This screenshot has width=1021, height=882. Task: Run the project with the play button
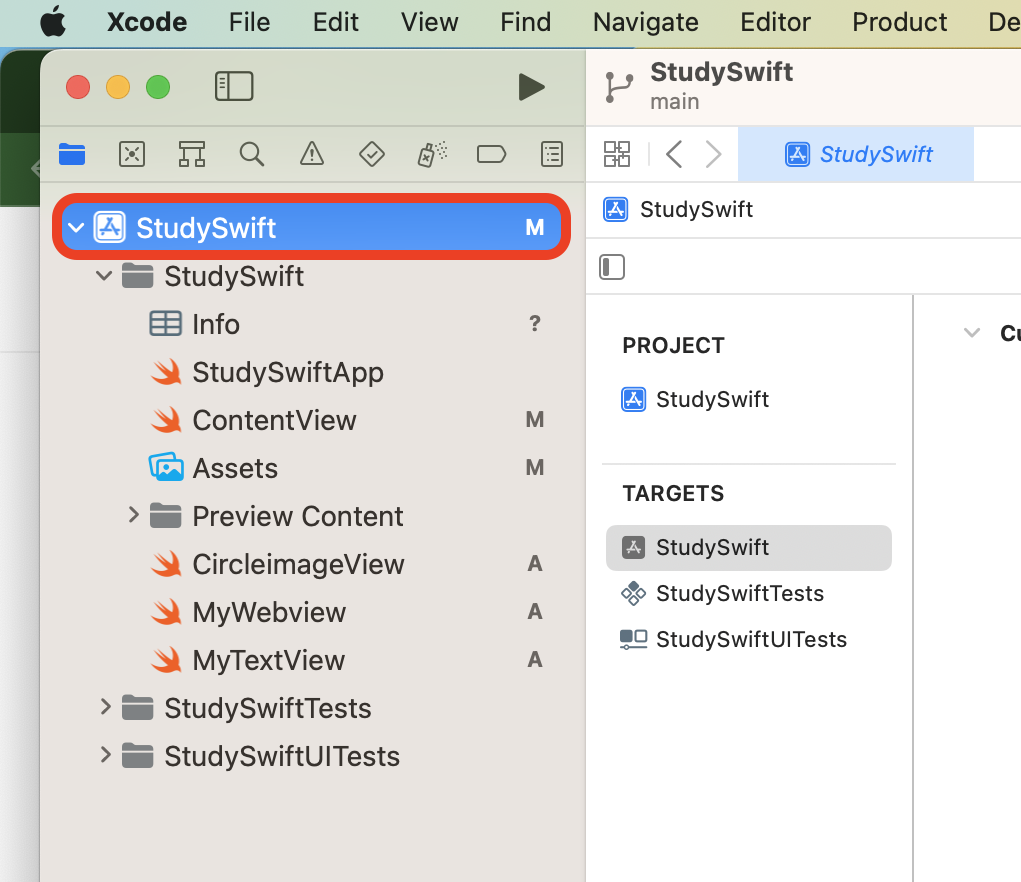click(531, 87)
